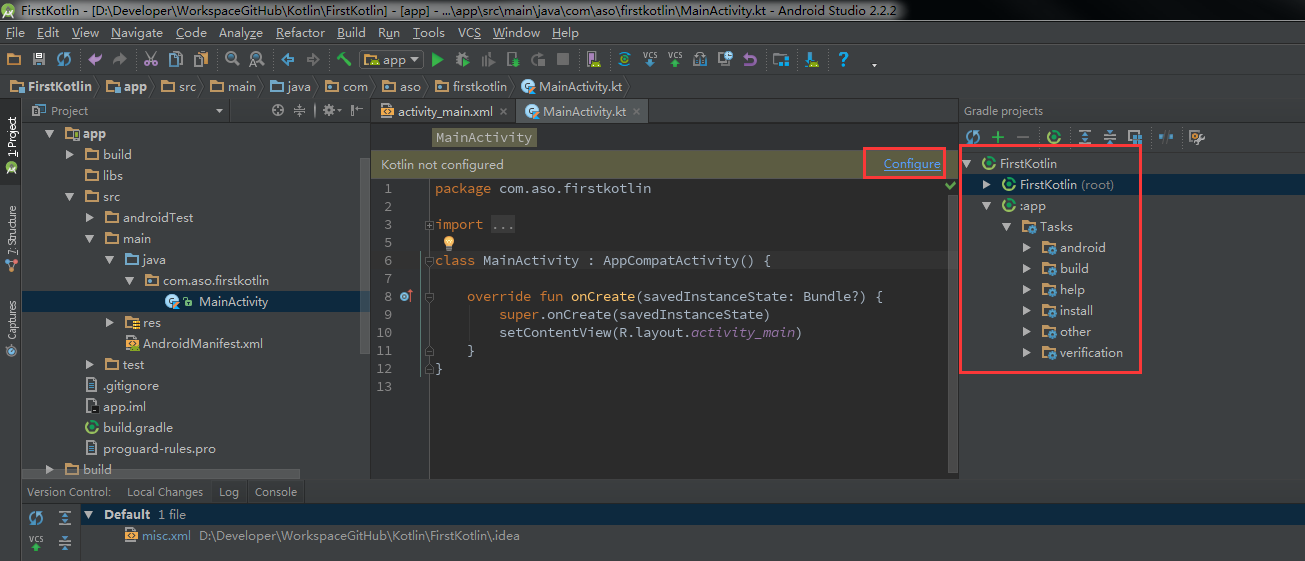The height and width of the screenshot is (561, 1305).
Task: Click Scroll from Source icon in Project panel
Action: coord(278,111)
